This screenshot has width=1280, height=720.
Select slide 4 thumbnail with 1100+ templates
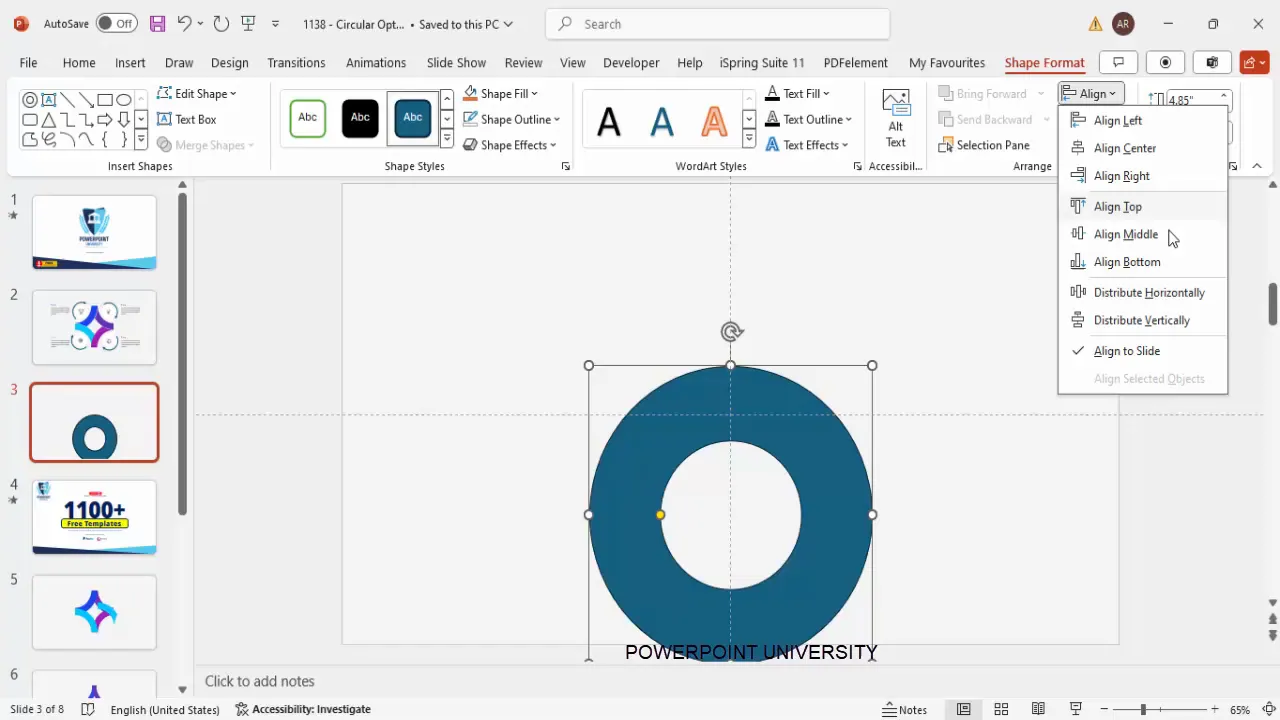tap(94, 517)
